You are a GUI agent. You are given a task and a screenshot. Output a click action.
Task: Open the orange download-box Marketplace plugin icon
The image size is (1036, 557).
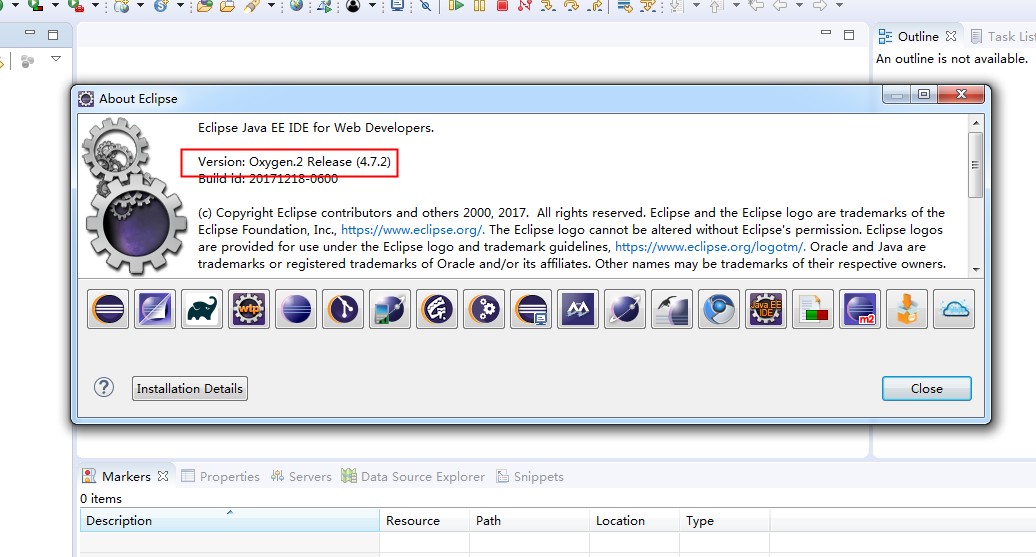coord(906,309)
